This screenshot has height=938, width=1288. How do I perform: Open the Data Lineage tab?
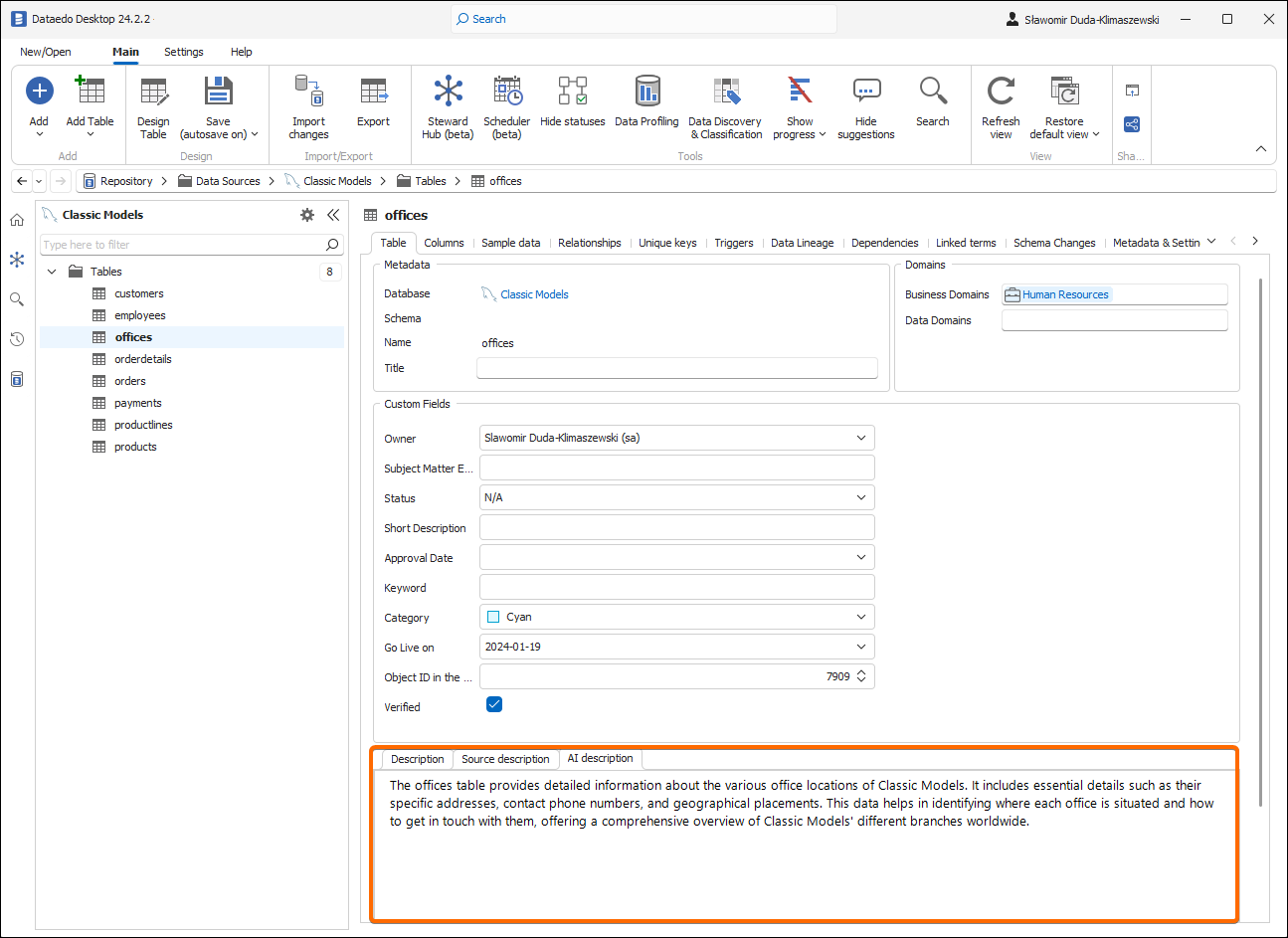(803, 243)
